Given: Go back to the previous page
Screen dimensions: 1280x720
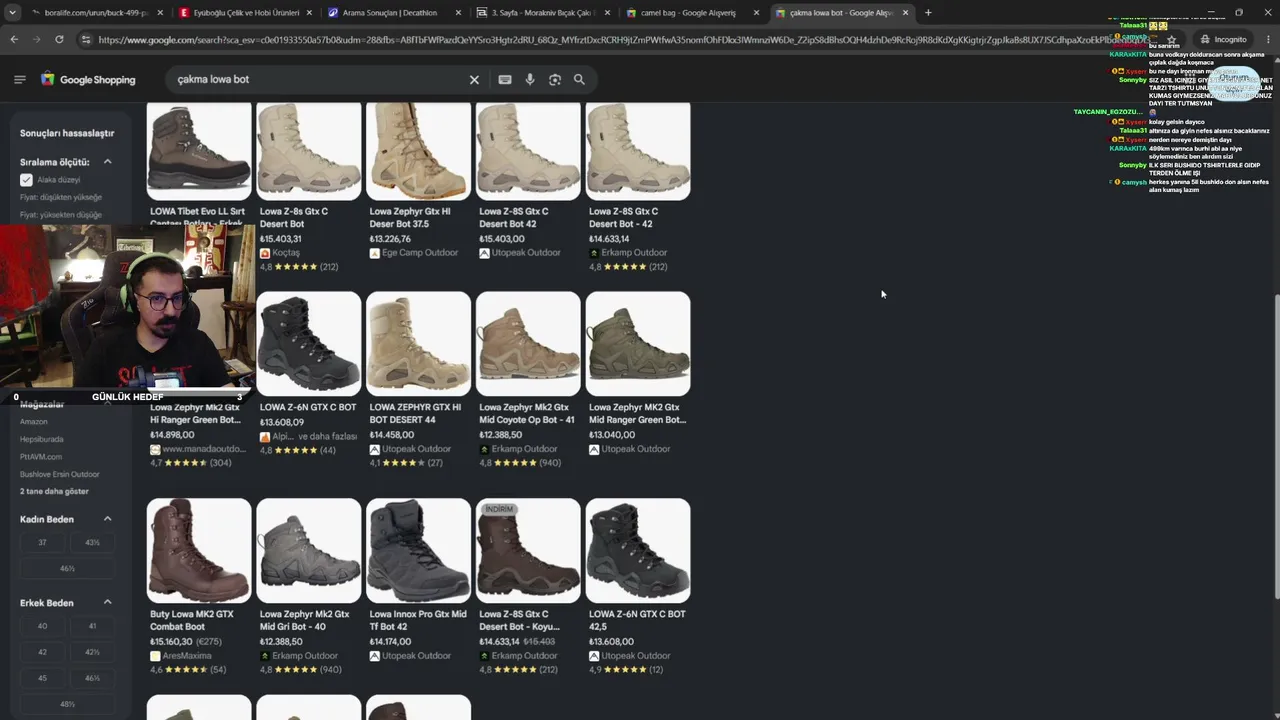Looking at the screenshot, I should click(x=14, y=39).
